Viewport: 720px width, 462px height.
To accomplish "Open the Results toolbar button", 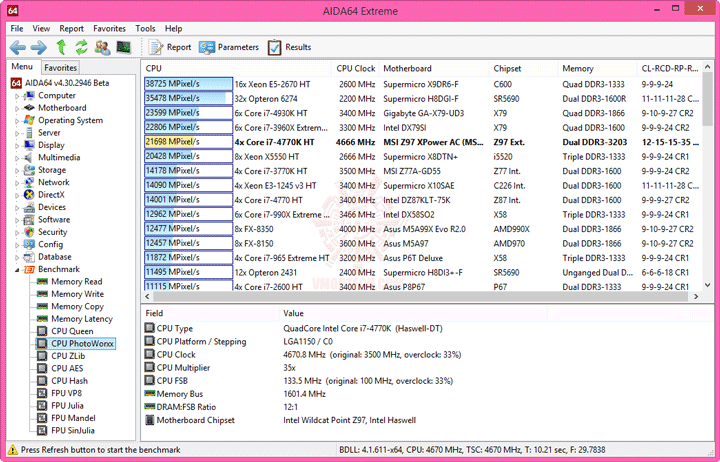I will [x=289, y=47].
